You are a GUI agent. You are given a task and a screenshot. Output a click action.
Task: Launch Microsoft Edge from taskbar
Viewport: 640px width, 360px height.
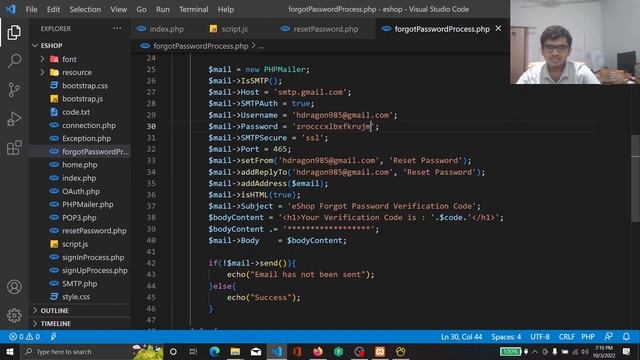coord(214,351)
